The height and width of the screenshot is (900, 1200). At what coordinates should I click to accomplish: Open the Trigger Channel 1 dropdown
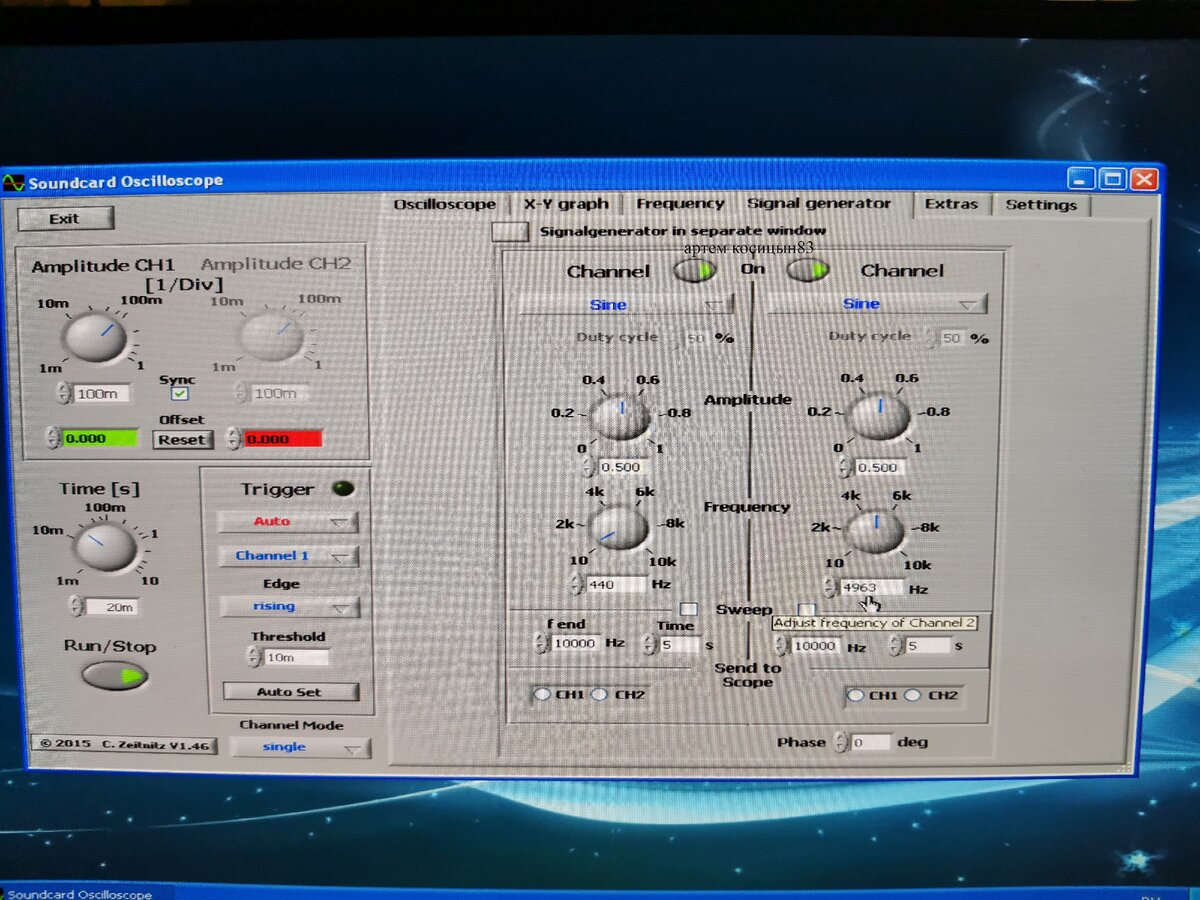[288, 556]
